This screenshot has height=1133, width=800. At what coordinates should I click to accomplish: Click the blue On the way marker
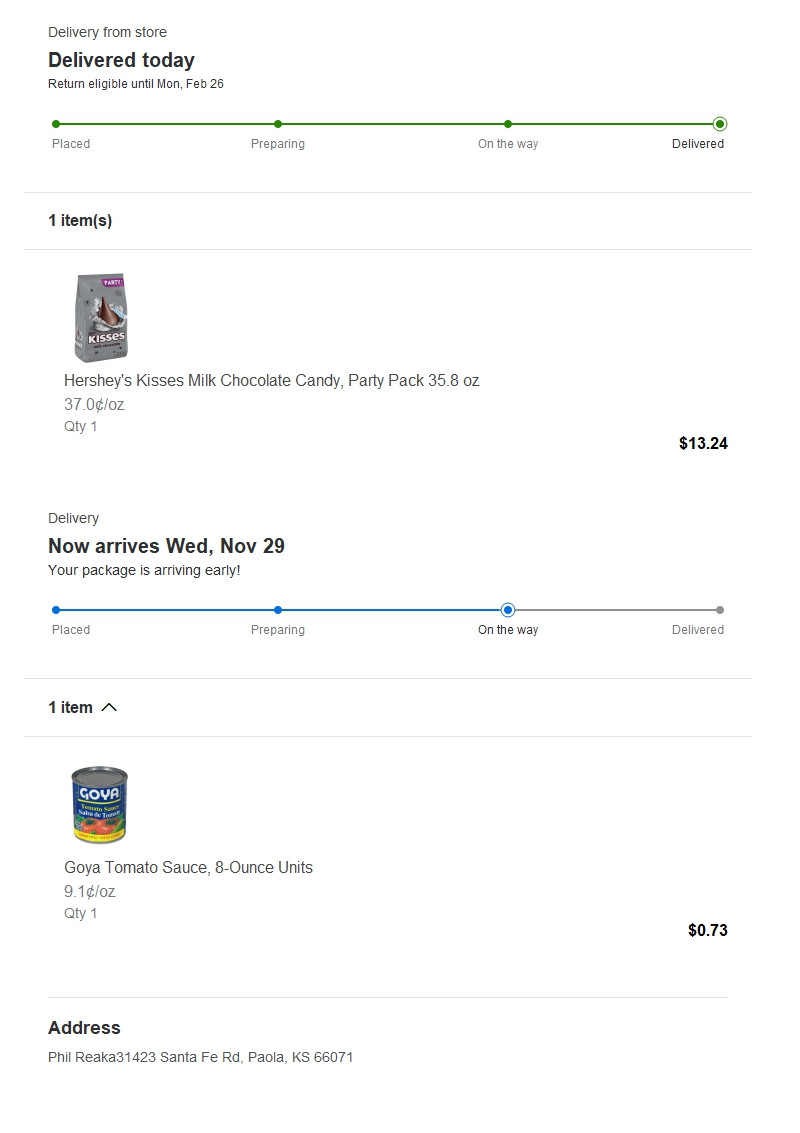[x=508, y=610]
